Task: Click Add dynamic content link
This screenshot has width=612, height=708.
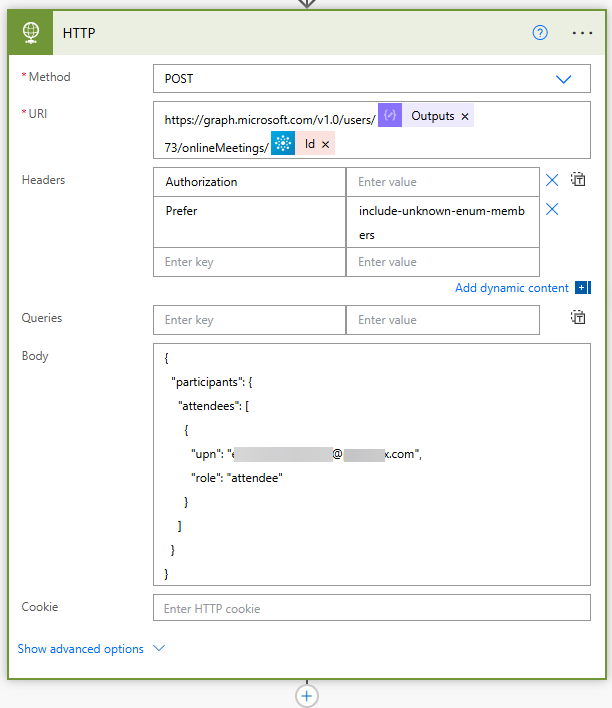Action: [x=511, y=288]
